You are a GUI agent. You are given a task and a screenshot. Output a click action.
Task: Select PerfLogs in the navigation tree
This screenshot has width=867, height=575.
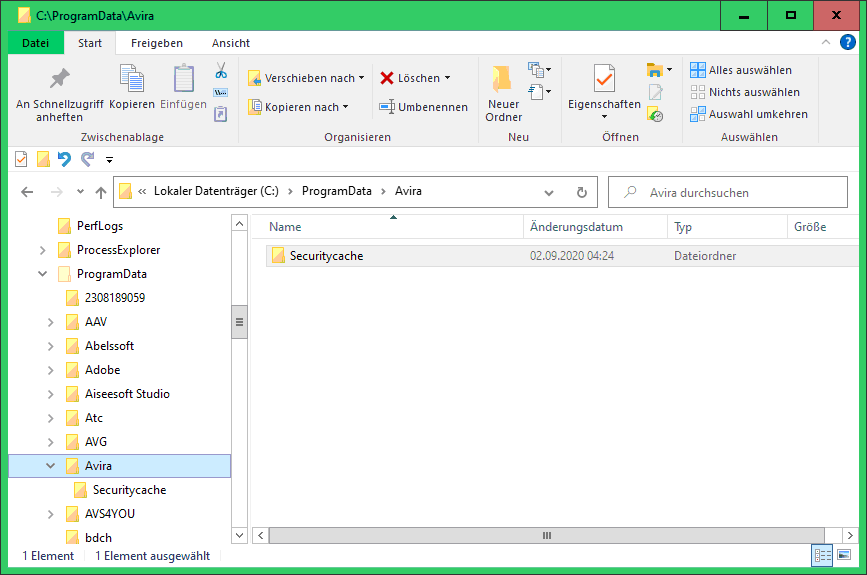point(100,226)
